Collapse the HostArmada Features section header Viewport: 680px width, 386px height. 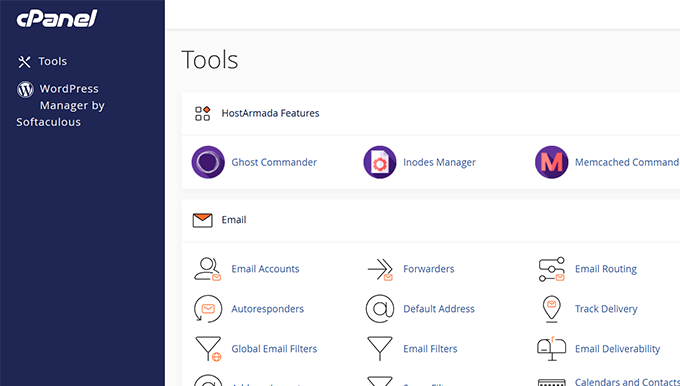[x=430, y=113]
